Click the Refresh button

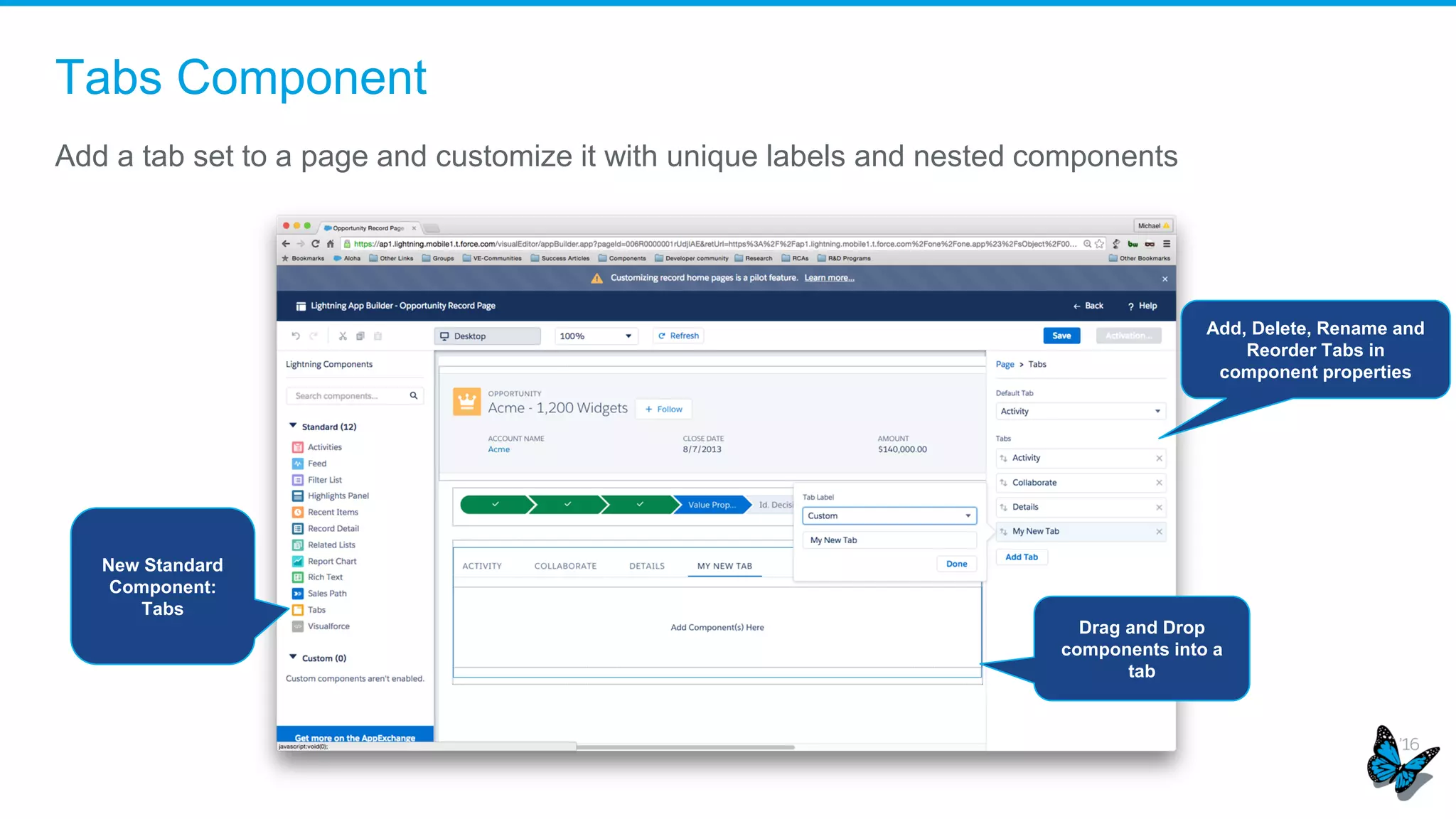pos(678,336)
